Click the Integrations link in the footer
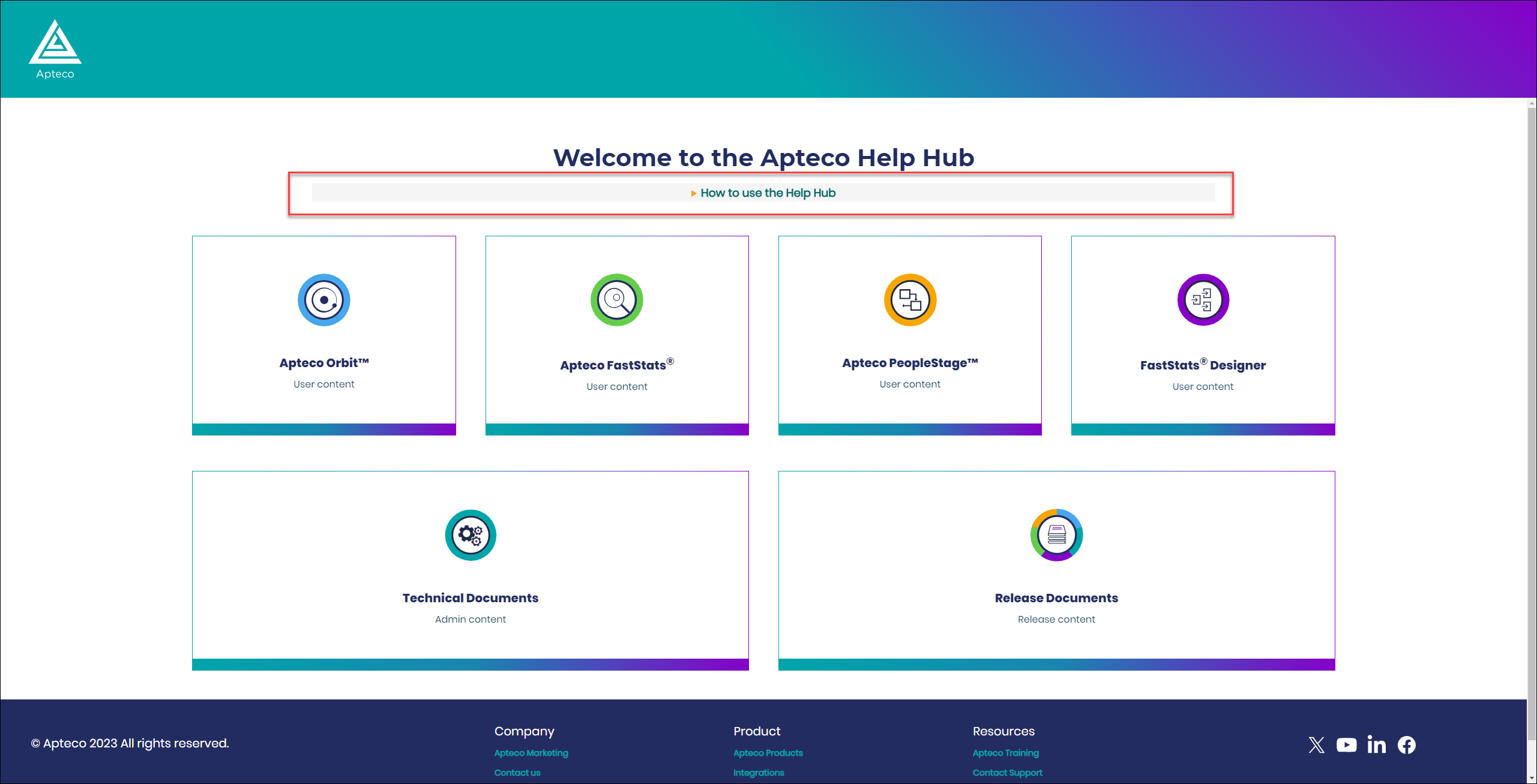This screenshot has height=784, width=1537. tap(758, 773)
